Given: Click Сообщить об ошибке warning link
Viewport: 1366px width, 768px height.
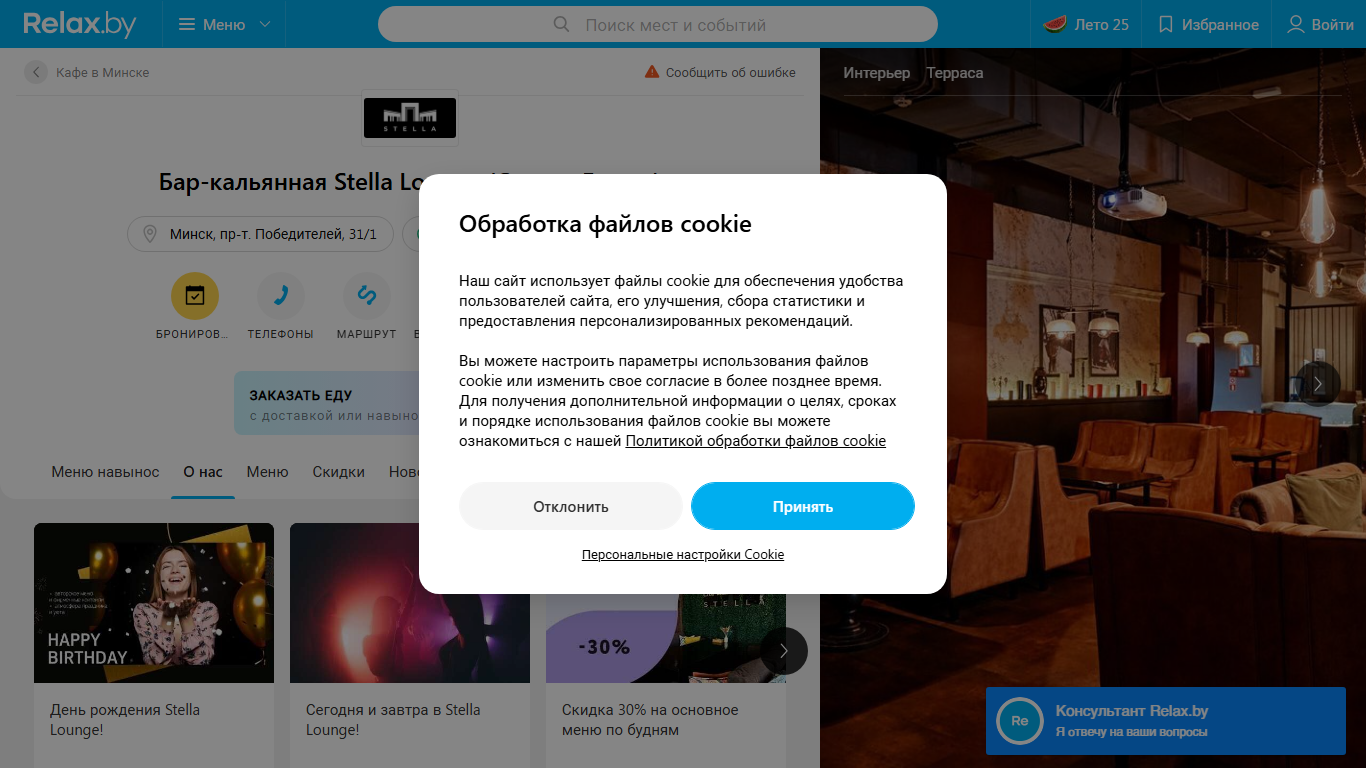Looking at the screenshot, I should pos(720,72).
